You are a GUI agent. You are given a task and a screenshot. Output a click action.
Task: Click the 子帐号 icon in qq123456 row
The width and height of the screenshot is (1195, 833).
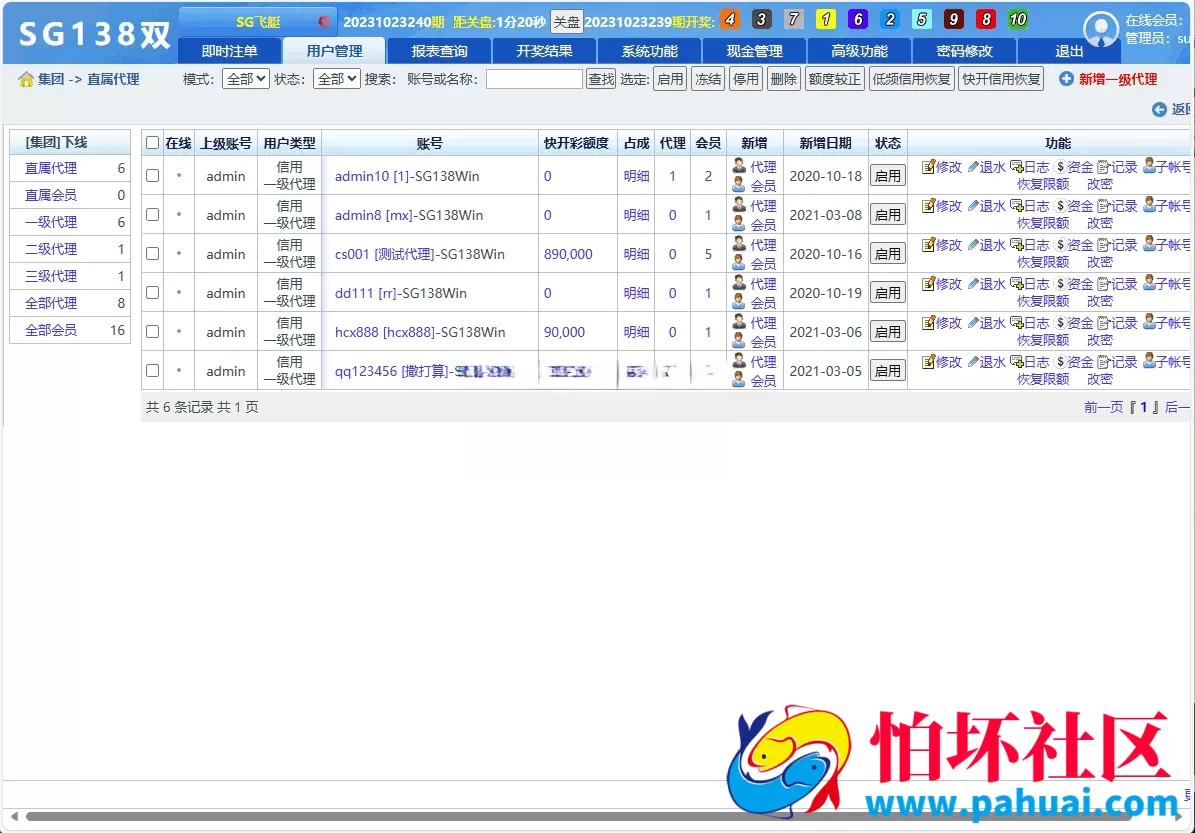coord(1149,361)
